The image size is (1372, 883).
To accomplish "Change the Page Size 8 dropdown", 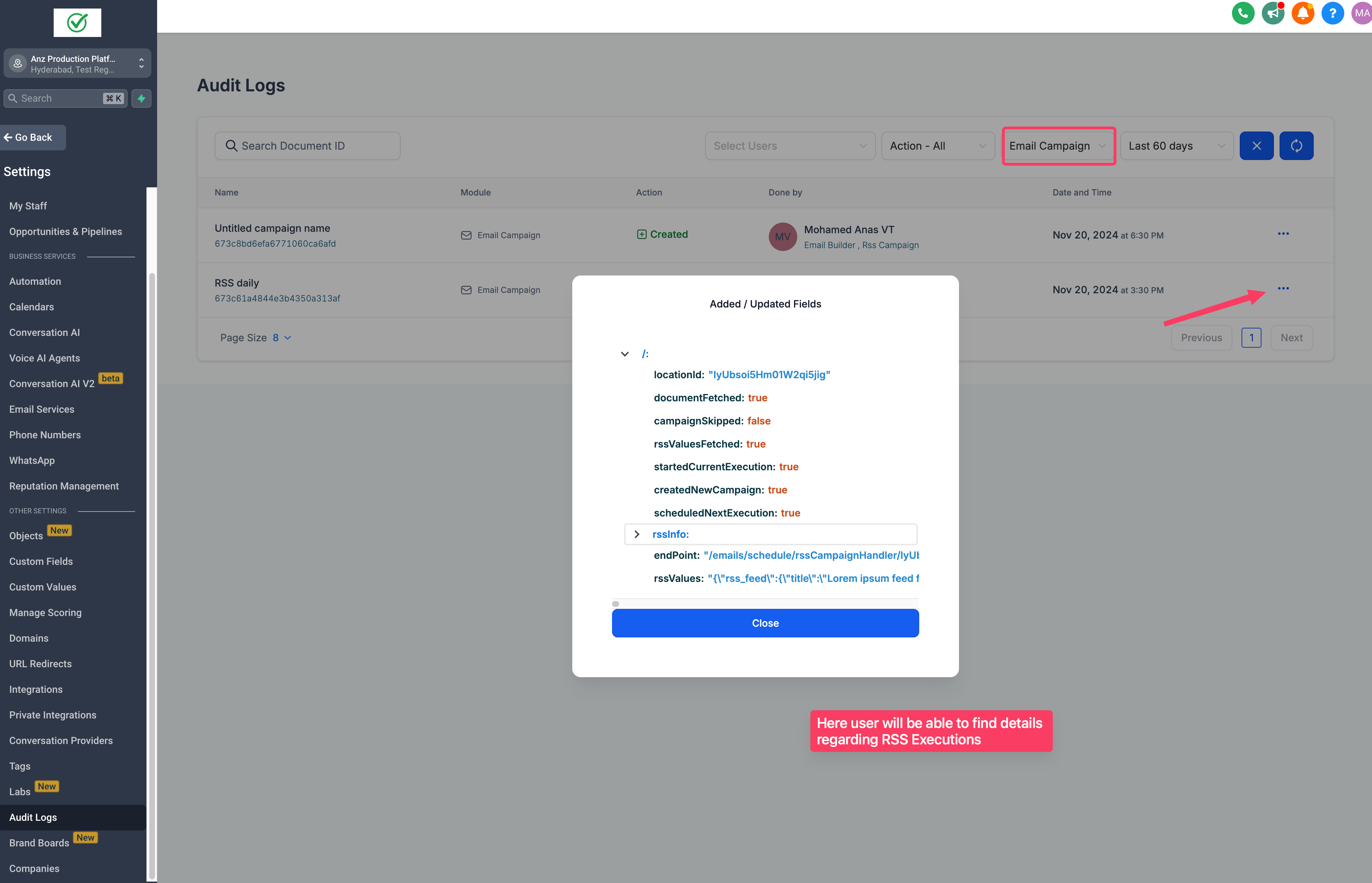I will point(282,338).
